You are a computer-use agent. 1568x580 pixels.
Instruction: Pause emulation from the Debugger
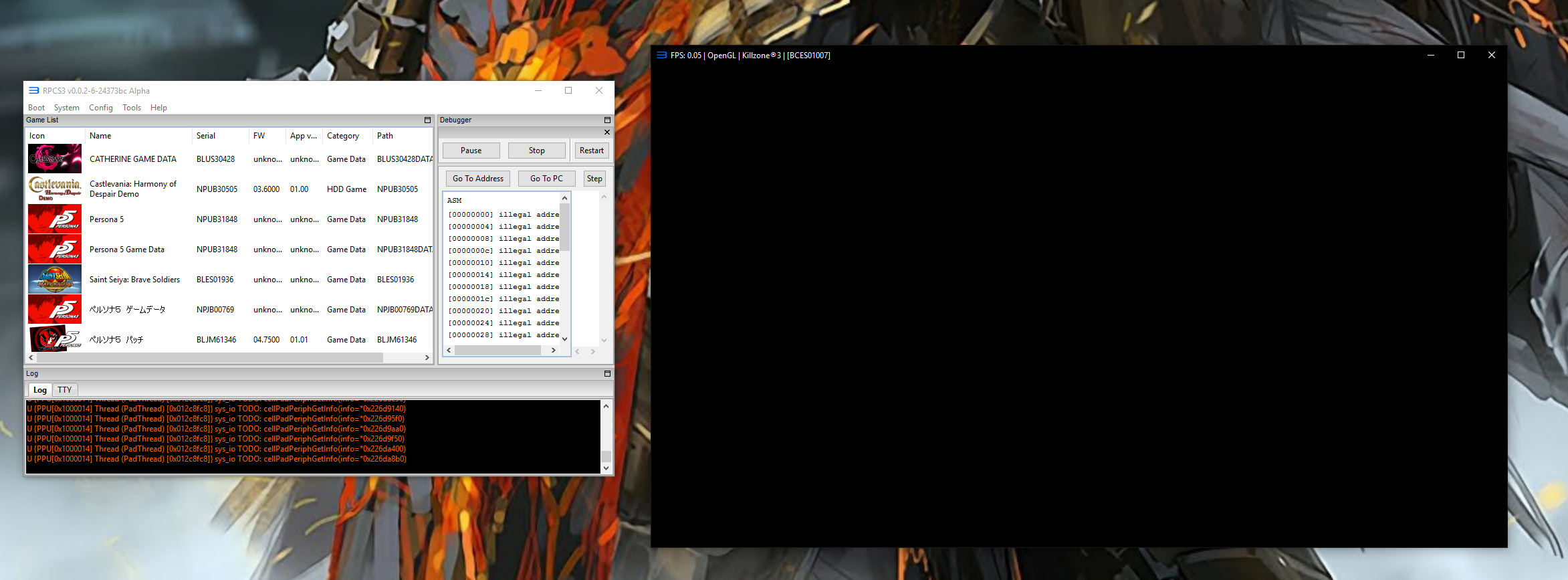(471, 151)
